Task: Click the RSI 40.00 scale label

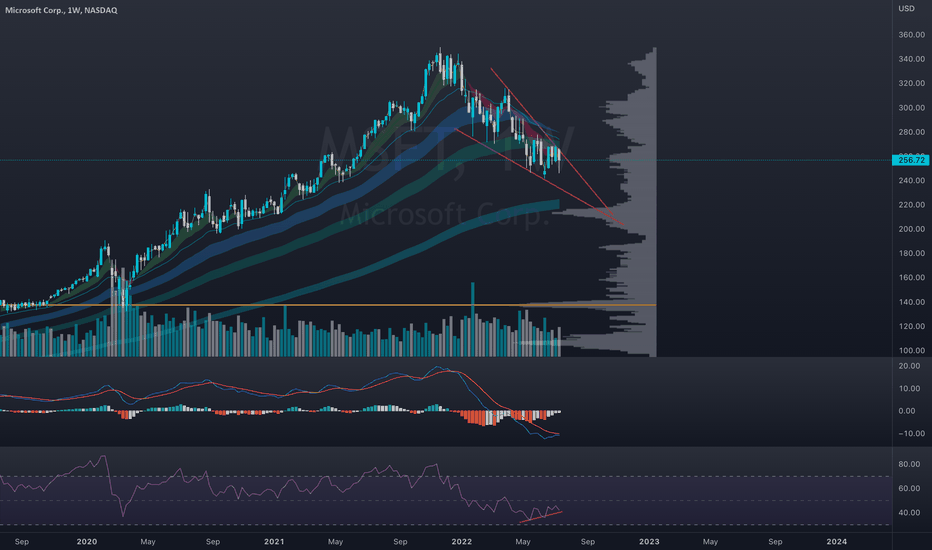Action: click(x=909, y=513)
